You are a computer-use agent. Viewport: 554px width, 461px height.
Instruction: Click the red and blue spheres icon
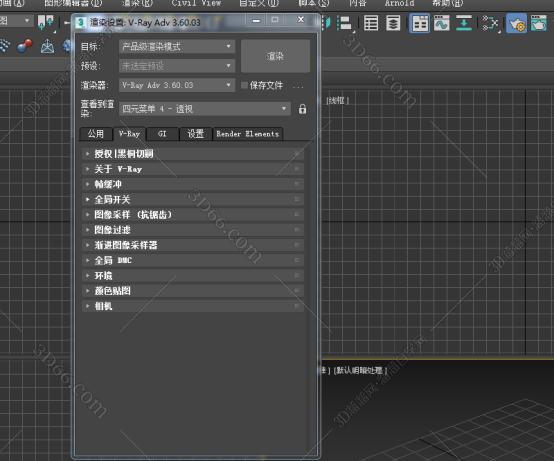point(24,47)
